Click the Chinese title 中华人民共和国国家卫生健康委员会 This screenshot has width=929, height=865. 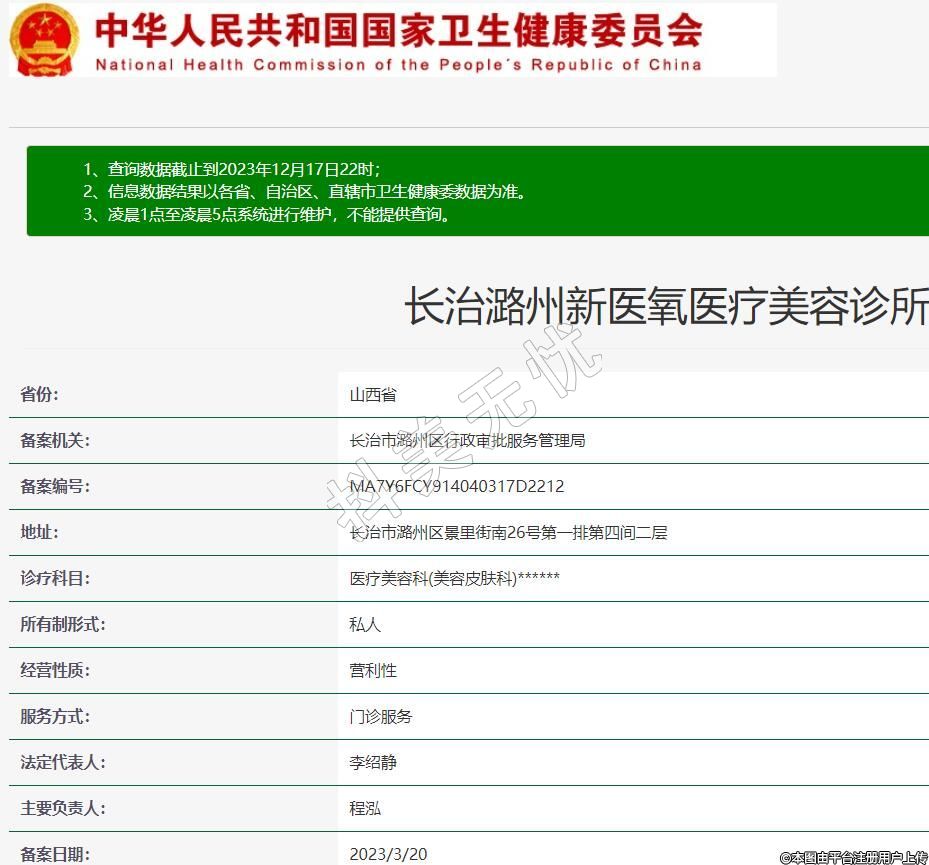click(398, 31)
